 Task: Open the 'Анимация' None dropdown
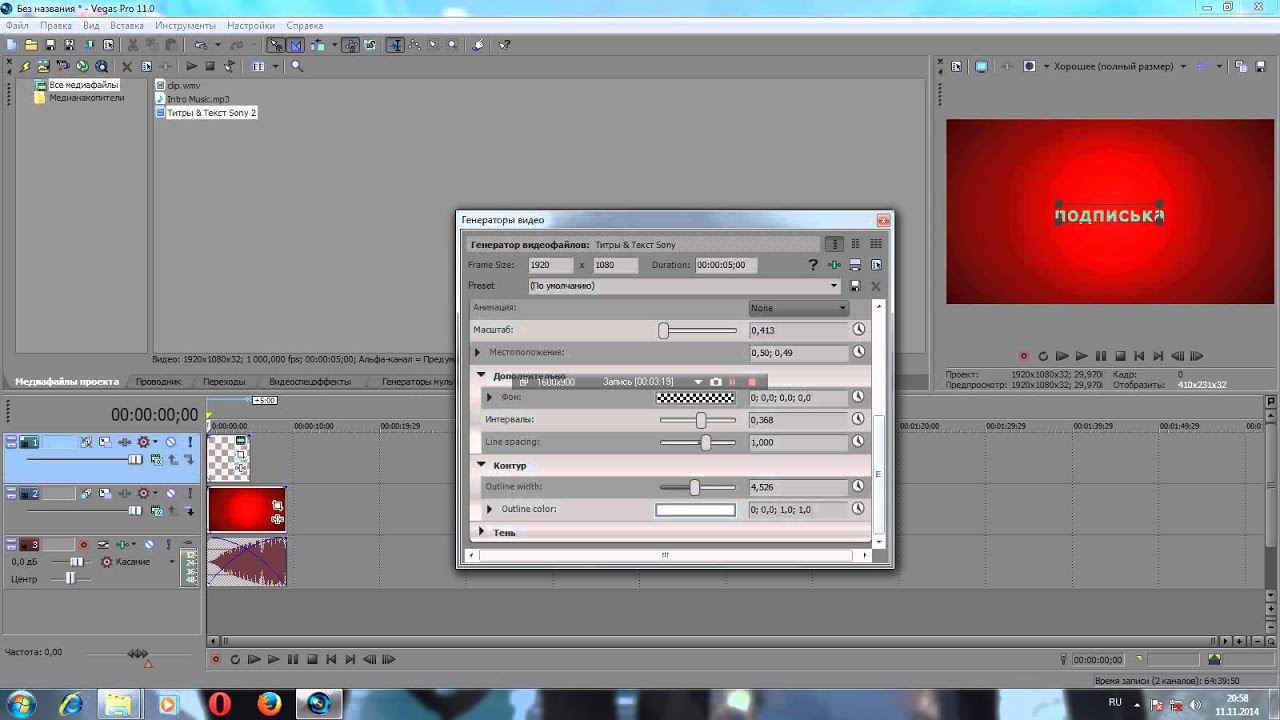[x=799, y=308]
